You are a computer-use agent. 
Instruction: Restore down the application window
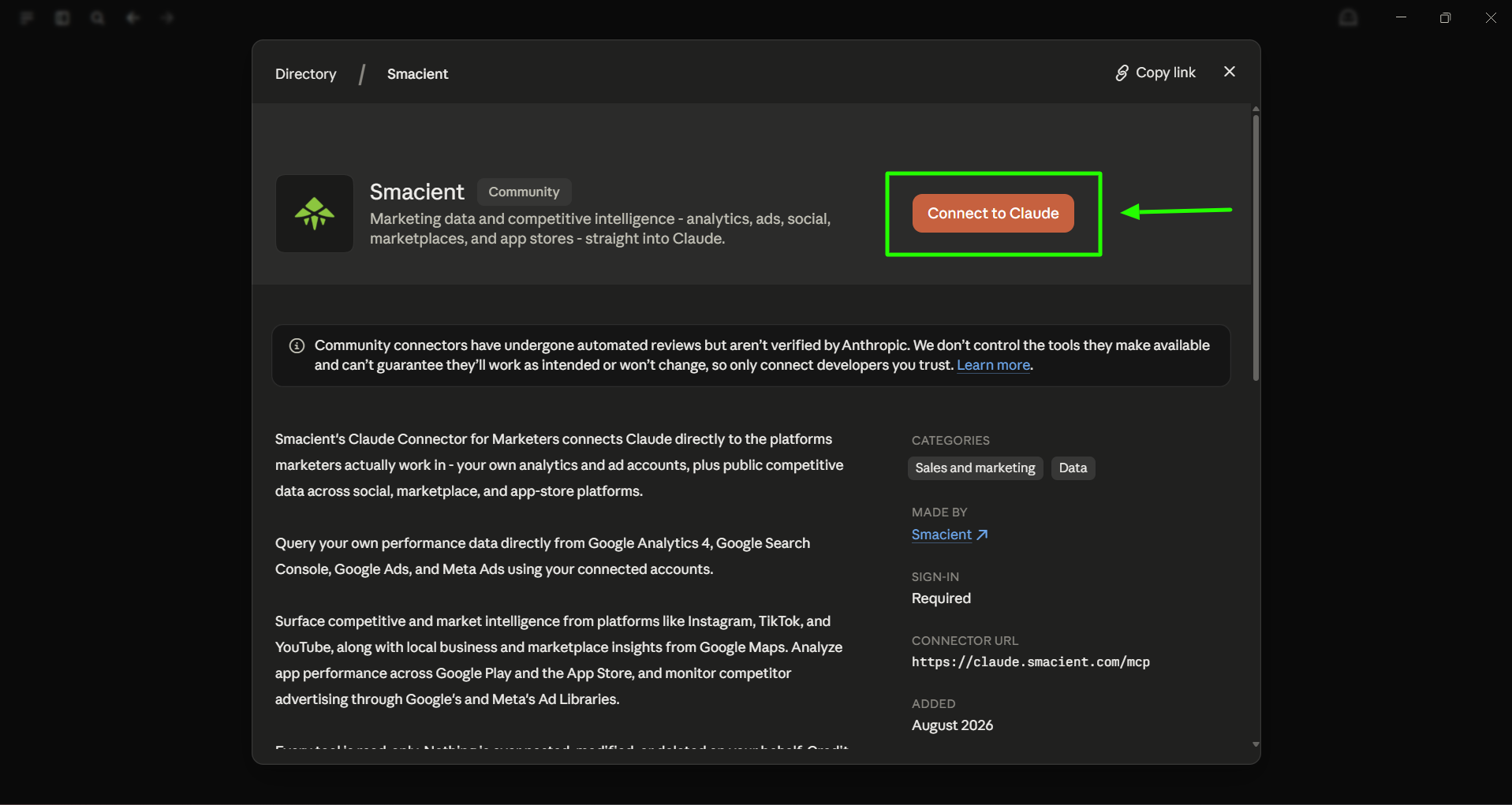pyautogui.click(x=1445, y=17)
